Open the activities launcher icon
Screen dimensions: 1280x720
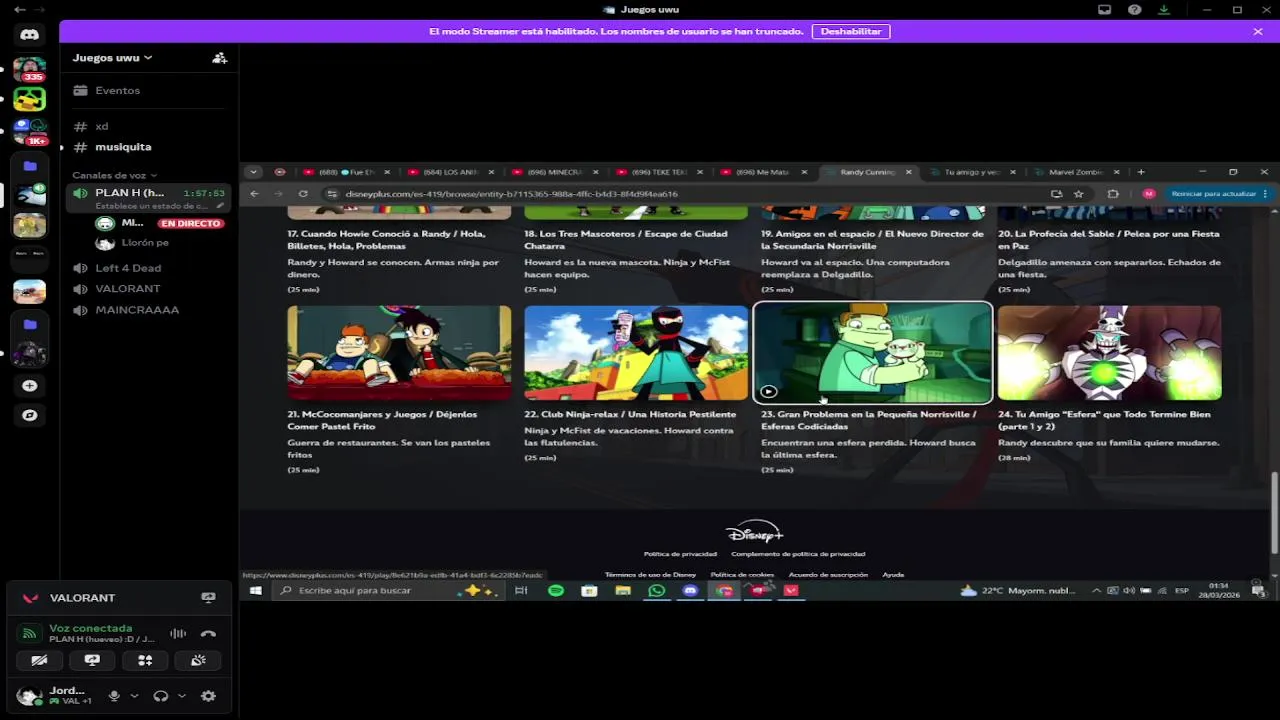(x=145, y=660)
